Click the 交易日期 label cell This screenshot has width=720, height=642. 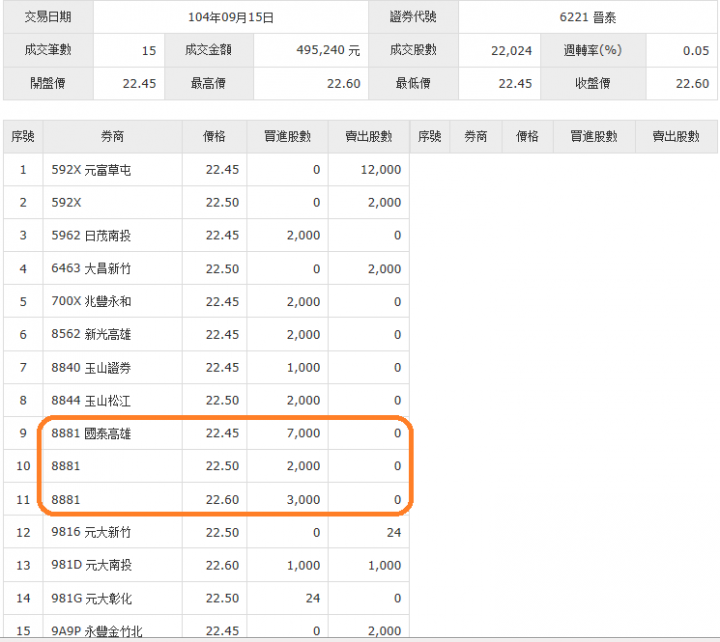[x=48, y=17]
